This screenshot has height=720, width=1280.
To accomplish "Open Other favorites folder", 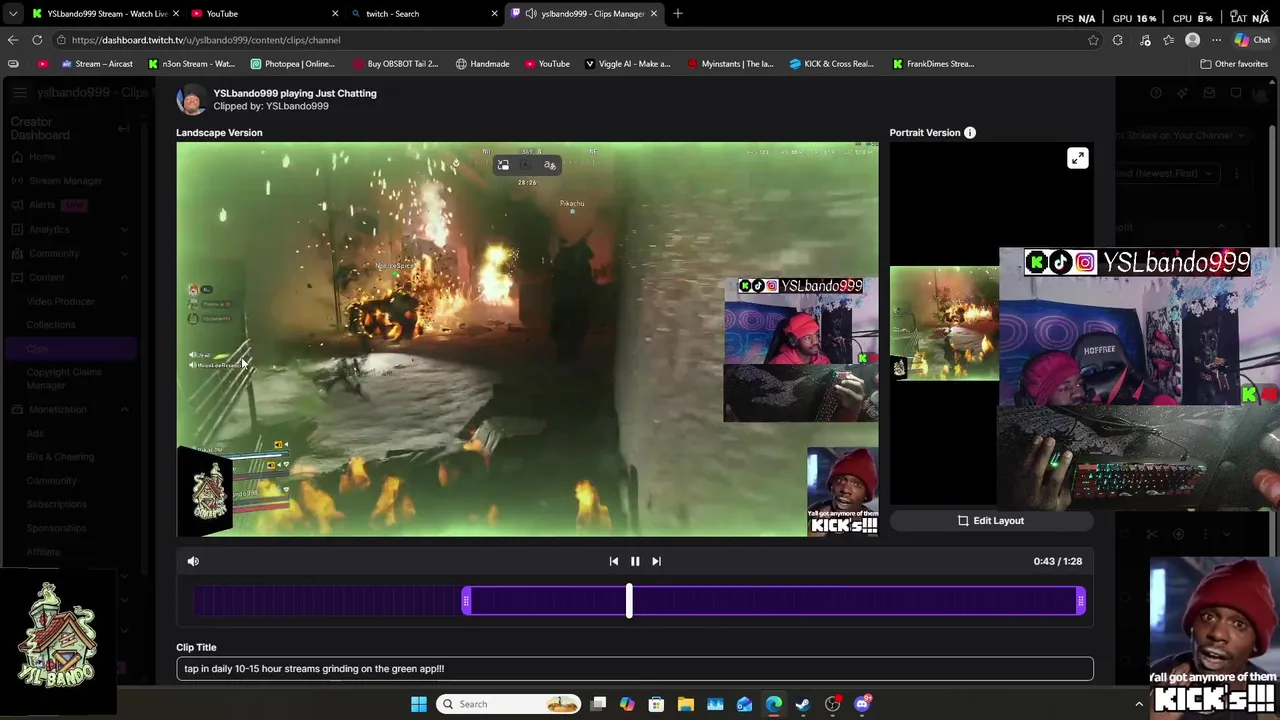I will pos(1234,63).
